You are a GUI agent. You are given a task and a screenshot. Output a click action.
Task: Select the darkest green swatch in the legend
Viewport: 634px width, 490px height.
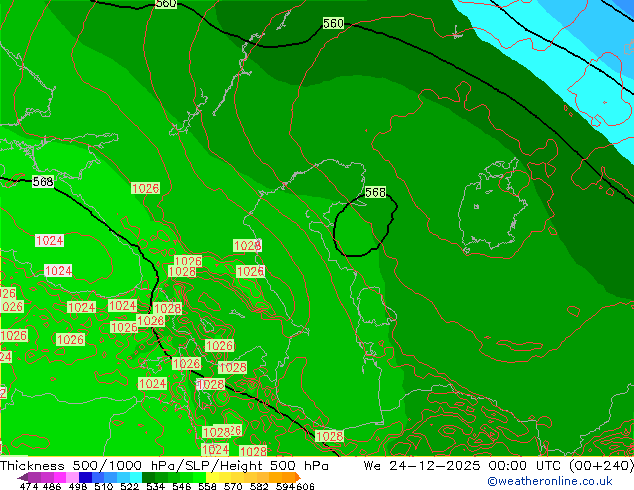[x=148, y=477]
